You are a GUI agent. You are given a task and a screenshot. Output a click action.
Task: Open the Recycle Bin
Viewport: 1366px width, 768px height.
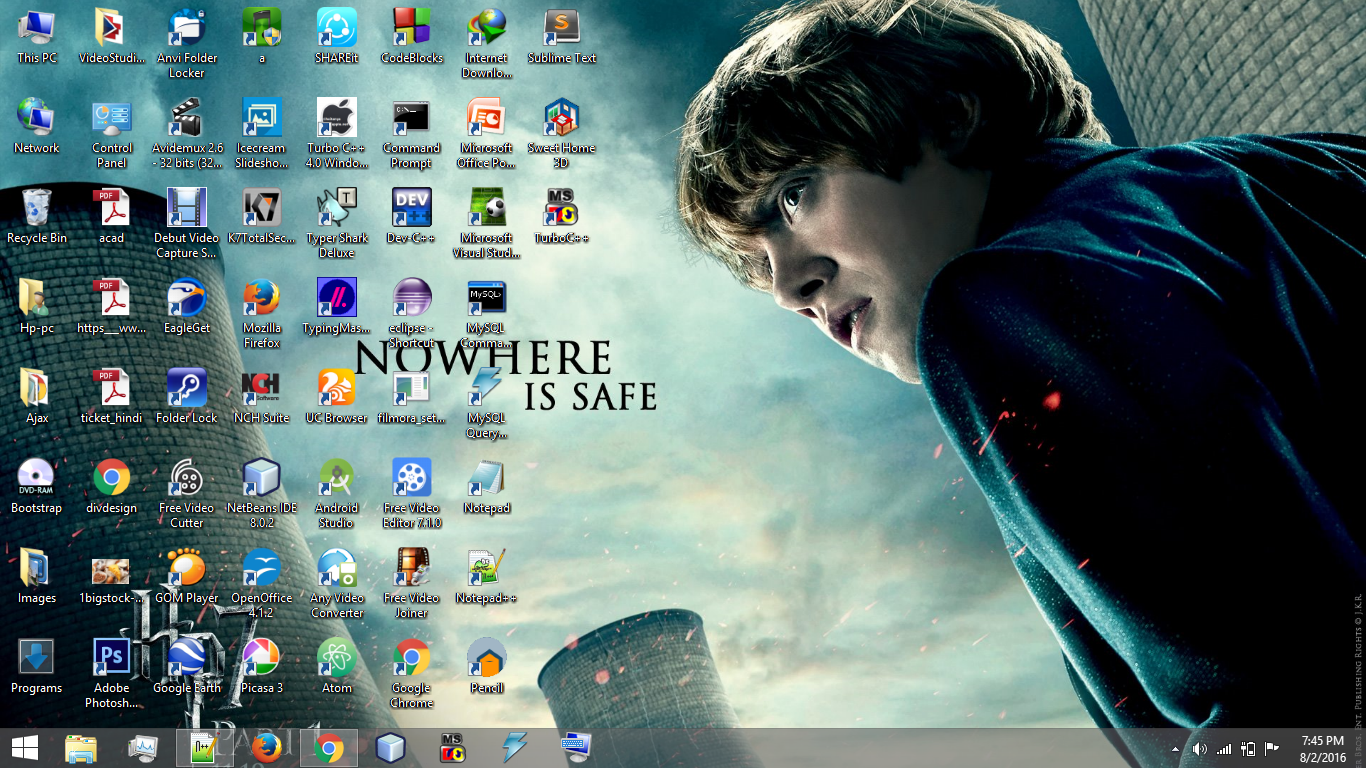coord(37,217)
